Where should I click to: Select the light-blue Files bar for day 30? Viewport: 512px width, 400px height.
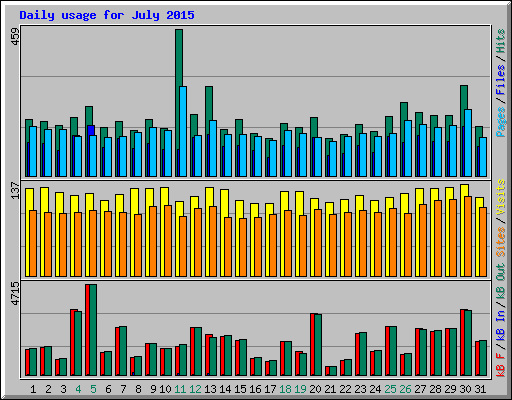pyautogui.click(x=468, y=143)
